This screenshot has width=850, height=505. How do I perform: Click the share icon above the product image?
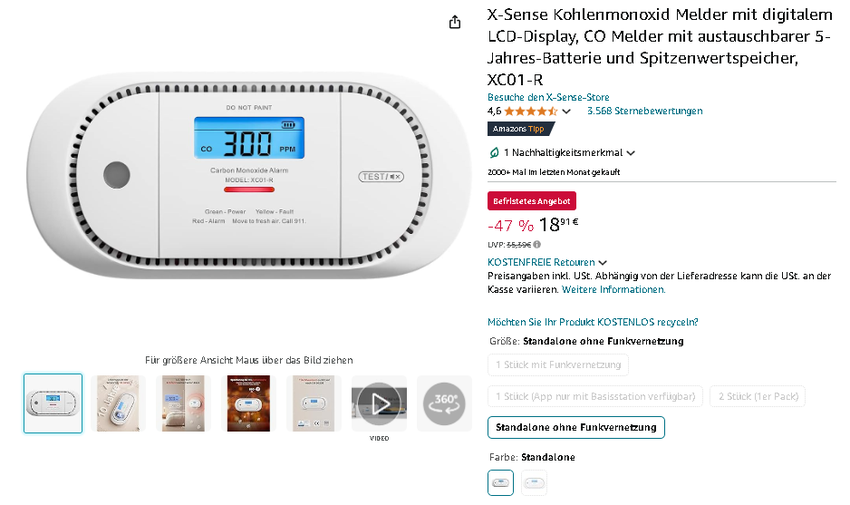(x=455, y=22)
